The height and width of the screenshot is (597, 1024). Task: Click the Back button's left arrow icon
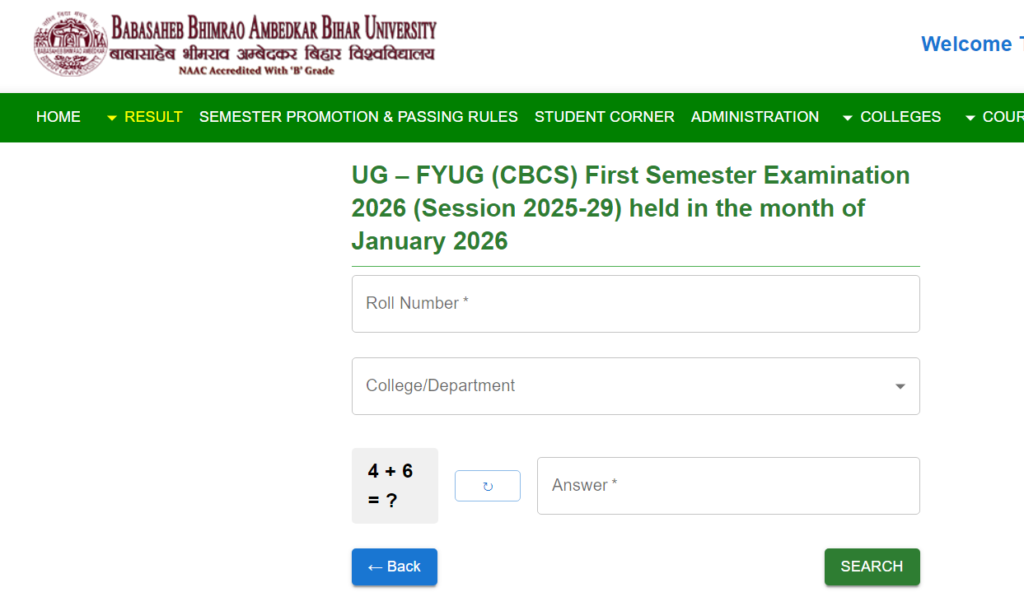point(377,566)
